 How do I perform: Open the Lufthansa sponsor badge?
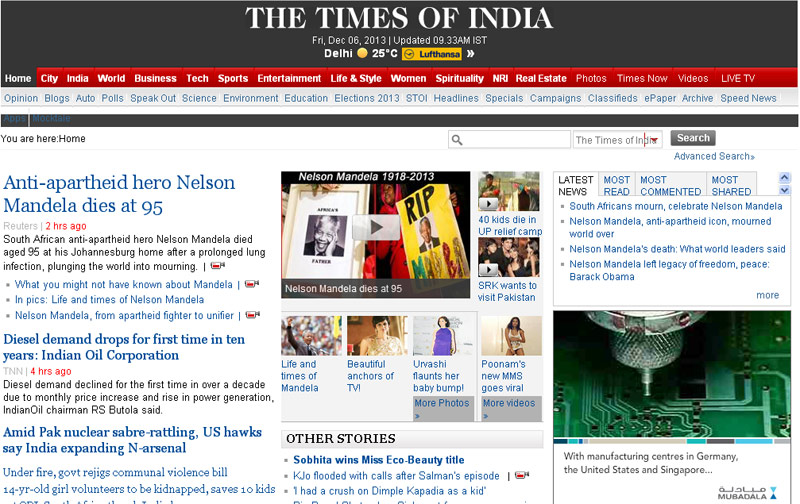point(432,54)
